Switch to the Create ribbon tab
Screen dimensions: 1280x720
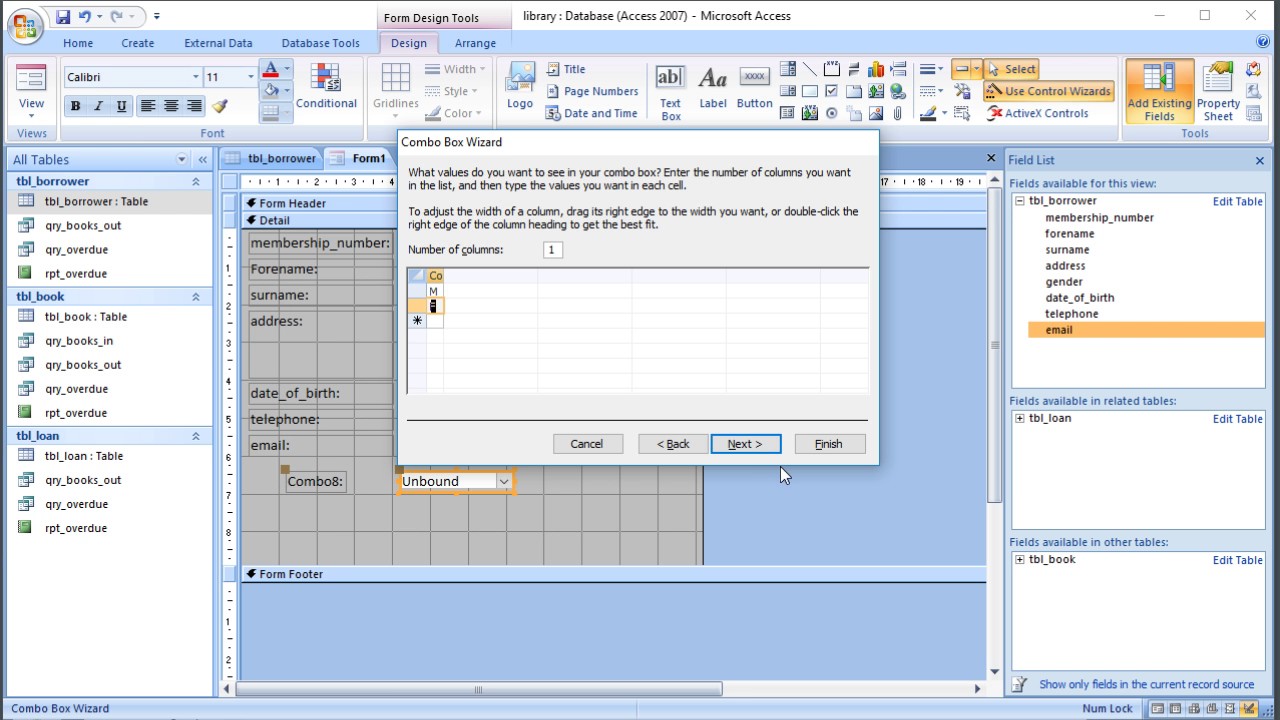pyautogui.click(x=138, y=43)
